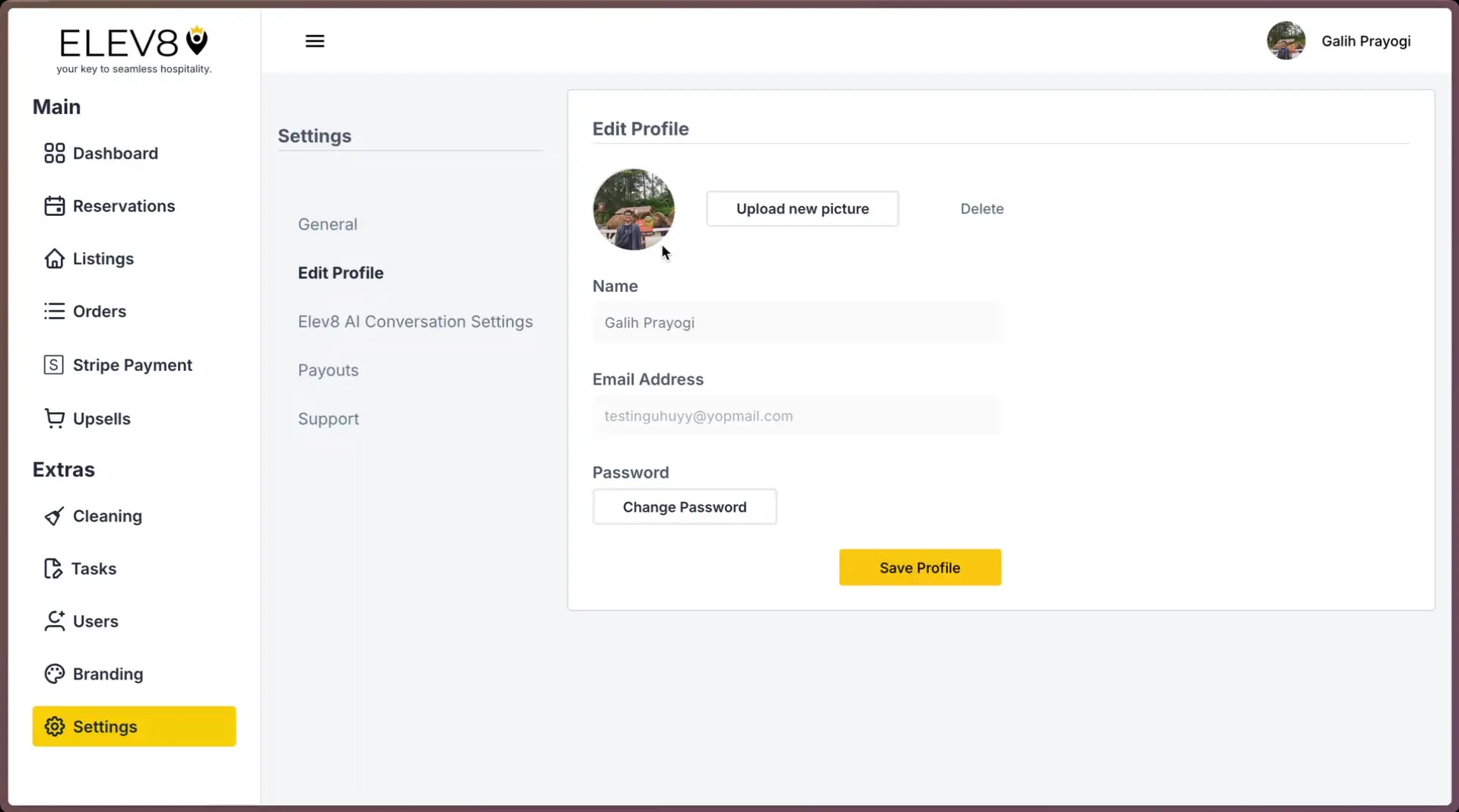Select the Stripe Payment icon
Image resolution: width=1459 pixels, height=812 pixels.
[x=53, y=364]
